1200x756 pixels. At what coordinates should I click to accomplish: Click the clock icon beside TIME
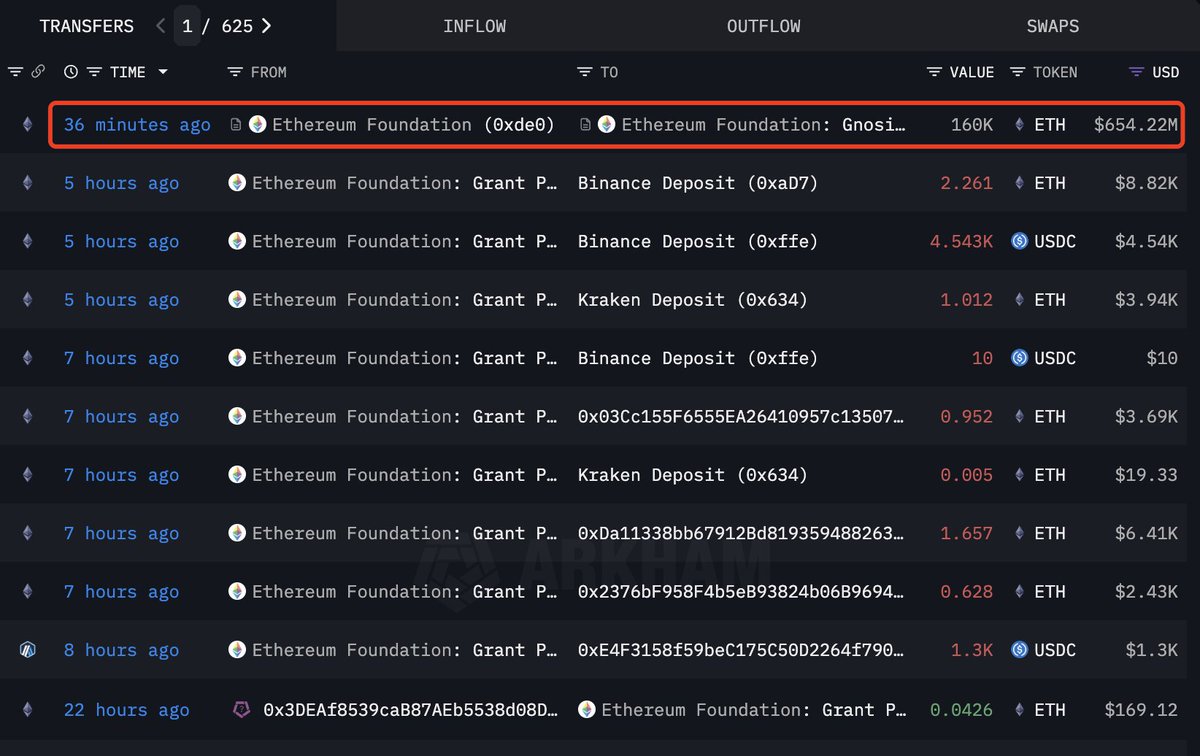point(70,72)
